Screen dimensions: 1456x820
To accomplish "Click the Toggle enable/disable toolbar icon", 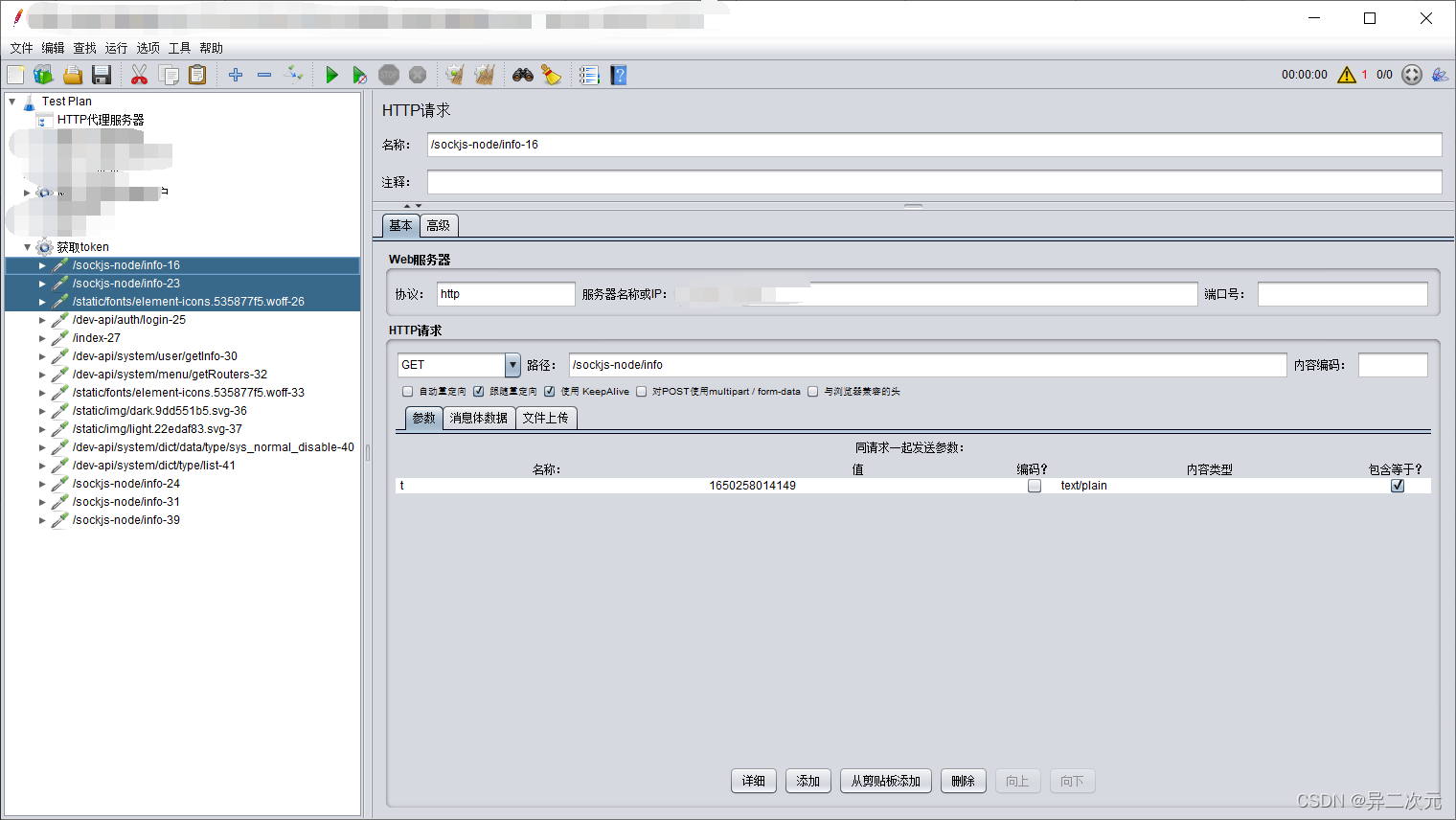I will 294,75.
